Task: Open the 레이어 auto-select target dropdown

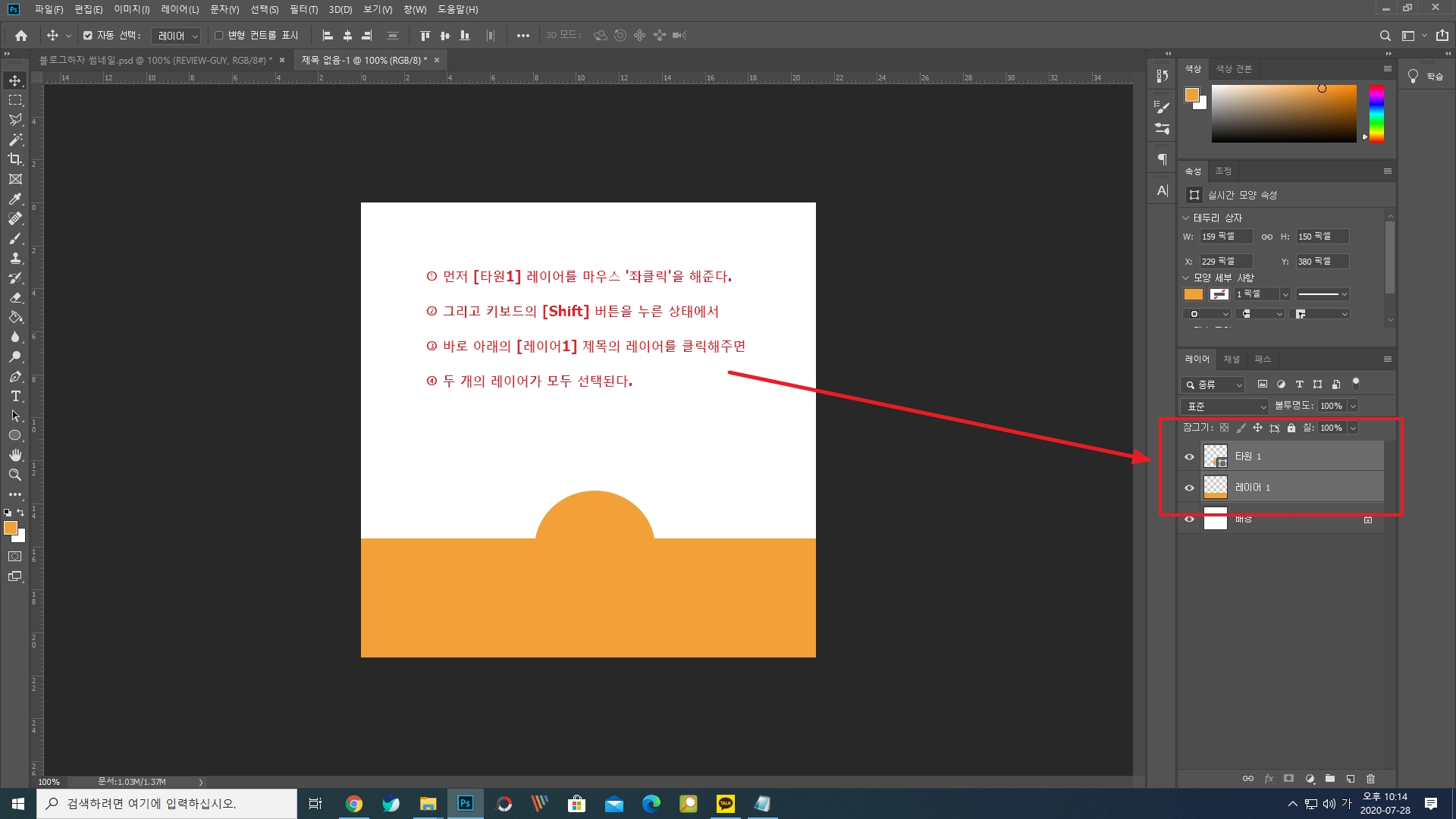Action: click(x=177, y=36)
